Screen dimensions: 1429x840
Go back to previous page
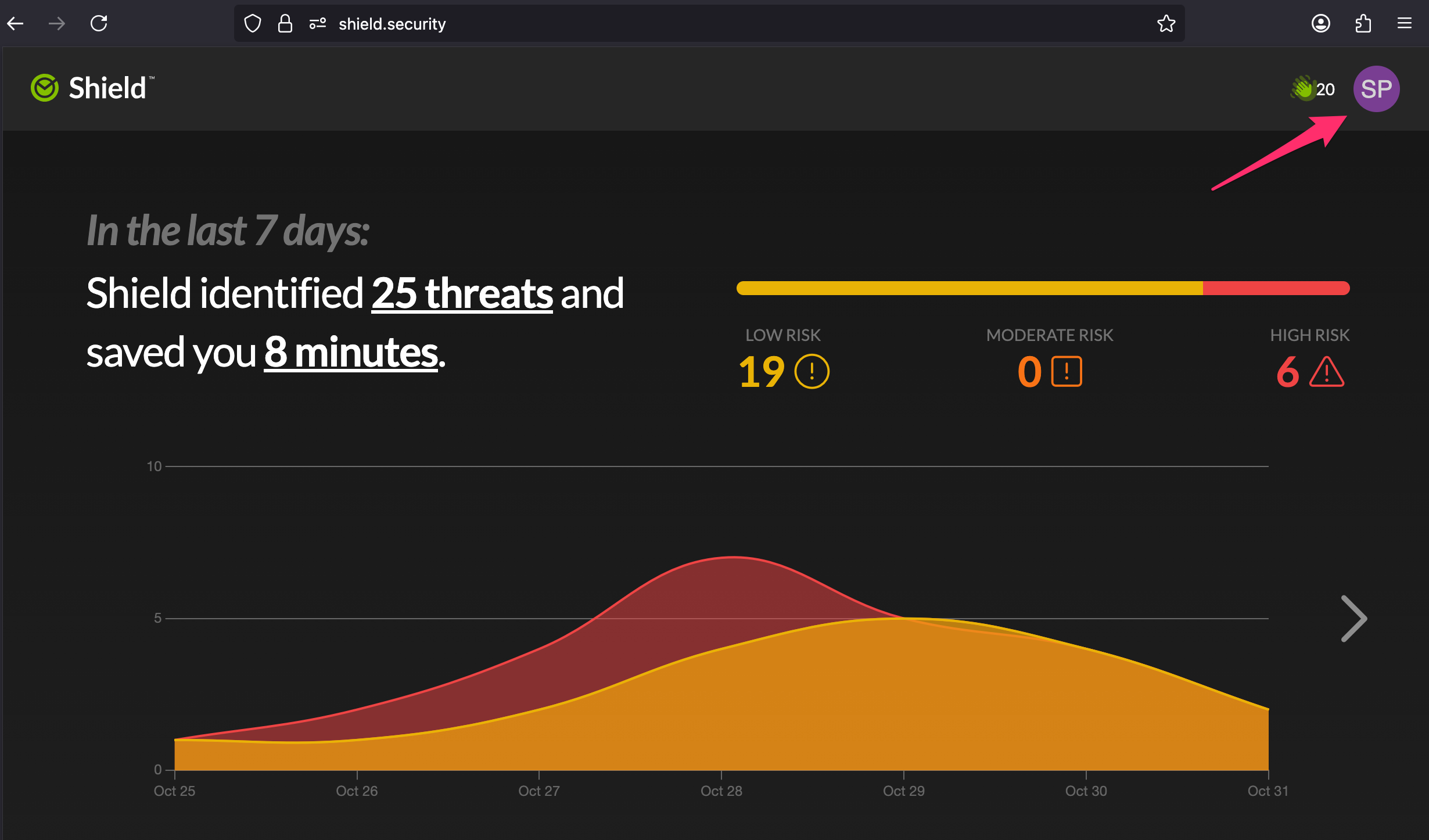click(16, 24)
